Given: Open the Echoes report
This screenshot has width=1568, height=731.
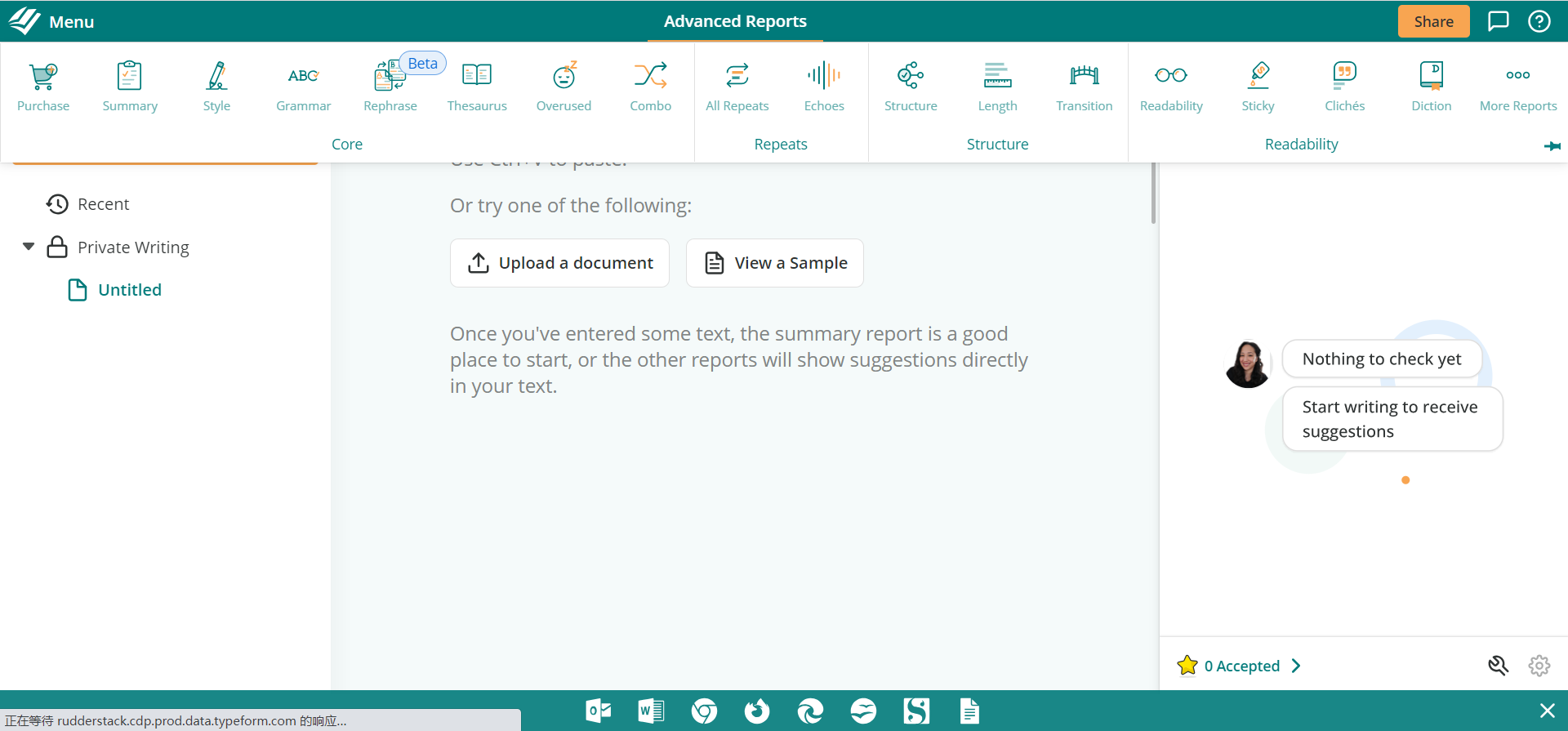Looking at the screenshot, I should [823, 87].
